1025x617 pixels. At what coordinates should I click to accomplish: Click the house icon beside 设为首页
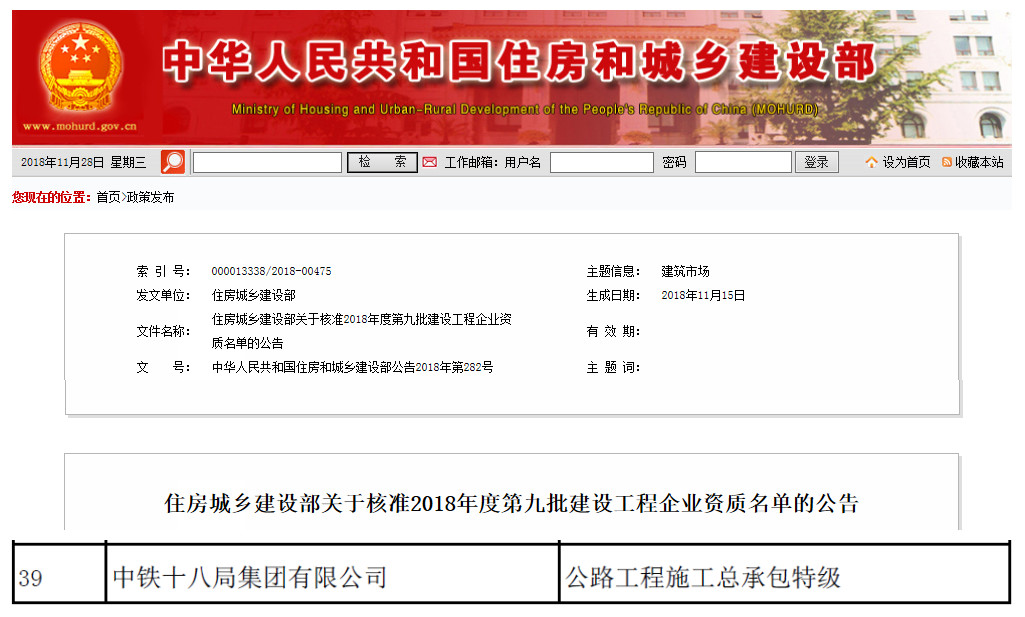click(871, 162)
